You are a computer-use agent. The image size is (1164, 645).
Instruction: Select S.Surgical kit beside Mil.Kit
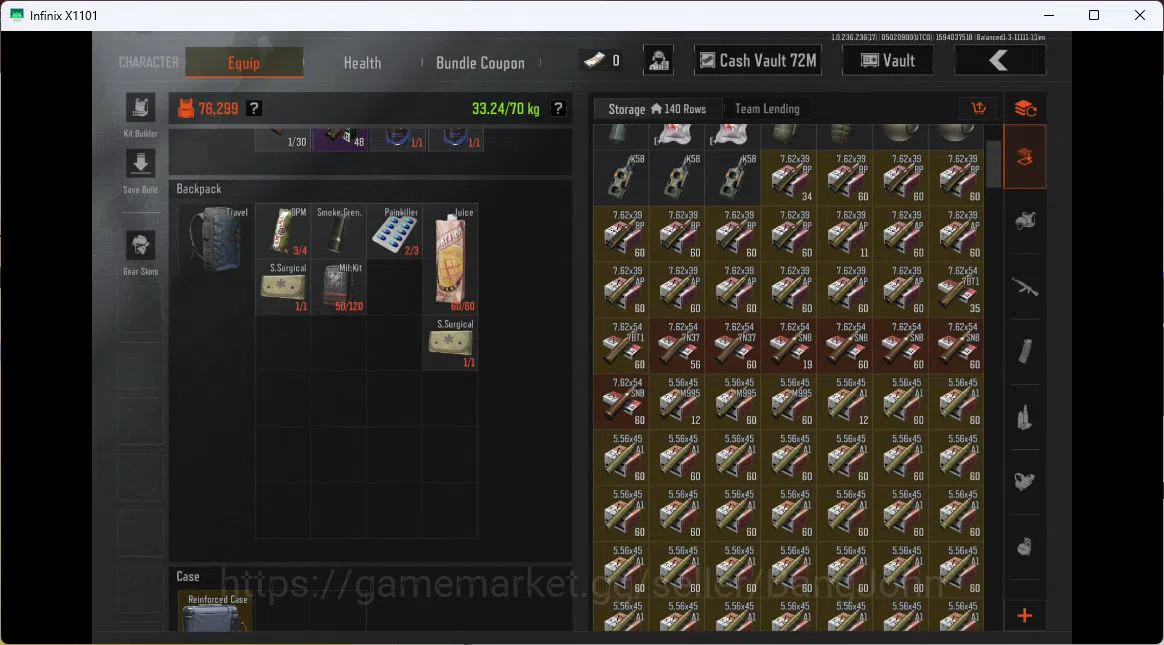click(x=283, y=287)
